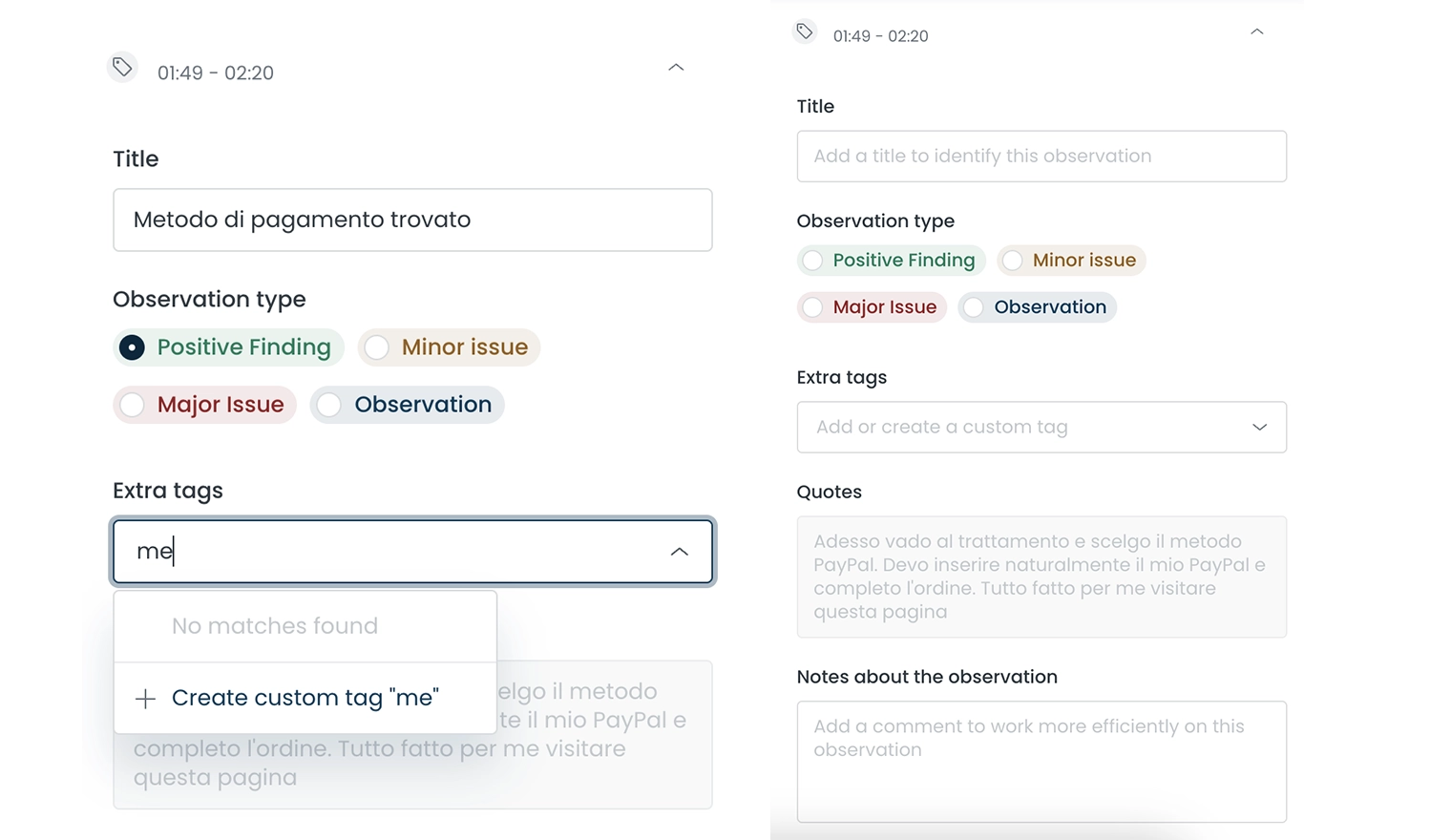Choose Minor issue in right panel

(1012, 261)
